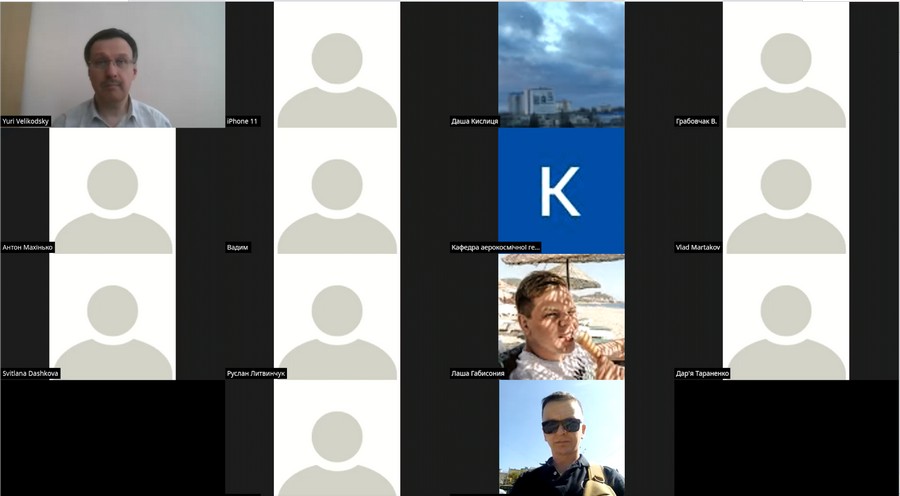This screenshot has height=496, width=900.
Task: Click the Svitlana Dashkova name label
Action: (x=31, y=373)
